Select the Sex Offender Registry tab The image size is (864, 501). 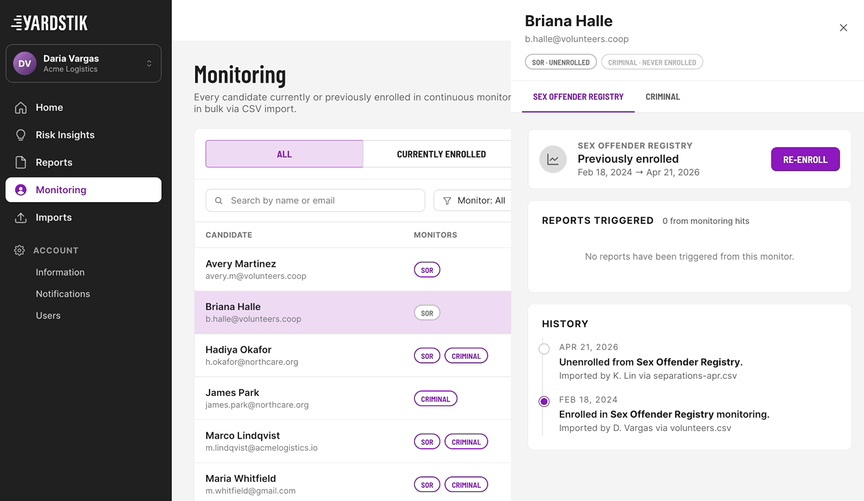click(578, 96)
